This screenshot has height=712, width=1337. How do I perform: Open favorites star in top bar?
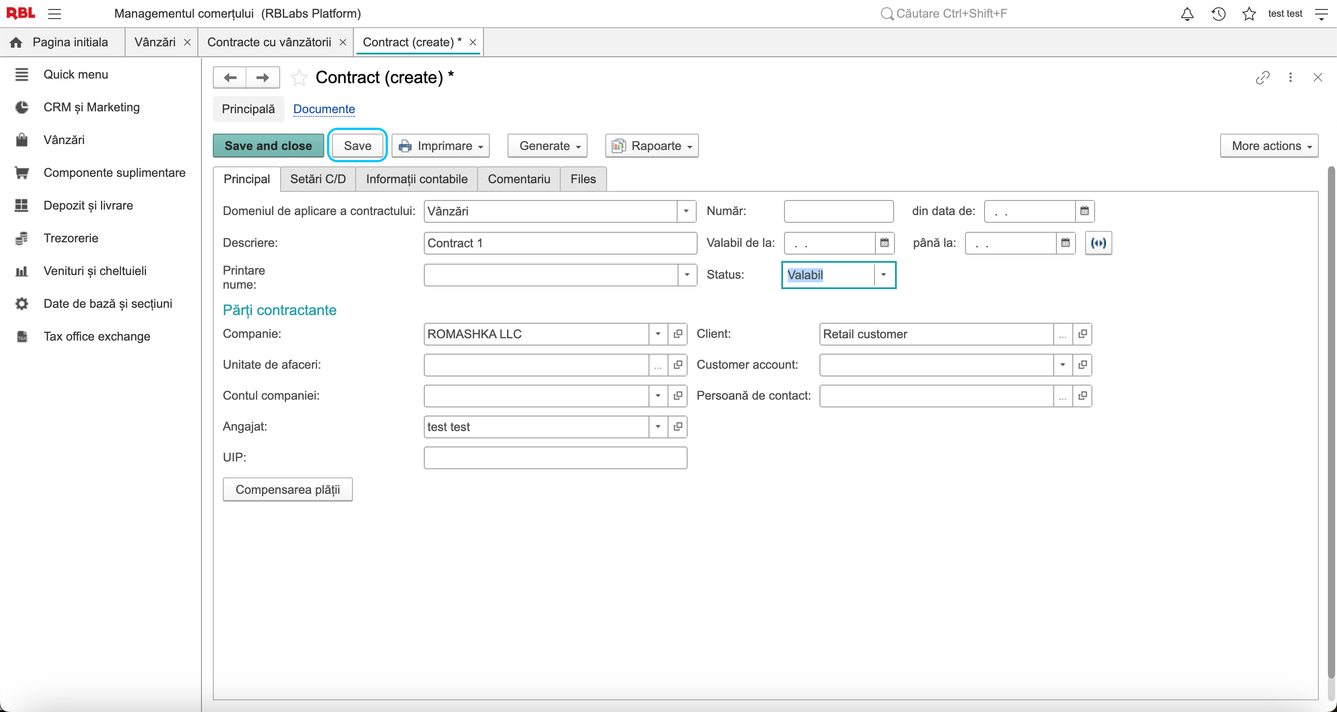[x=1249, y=14]
